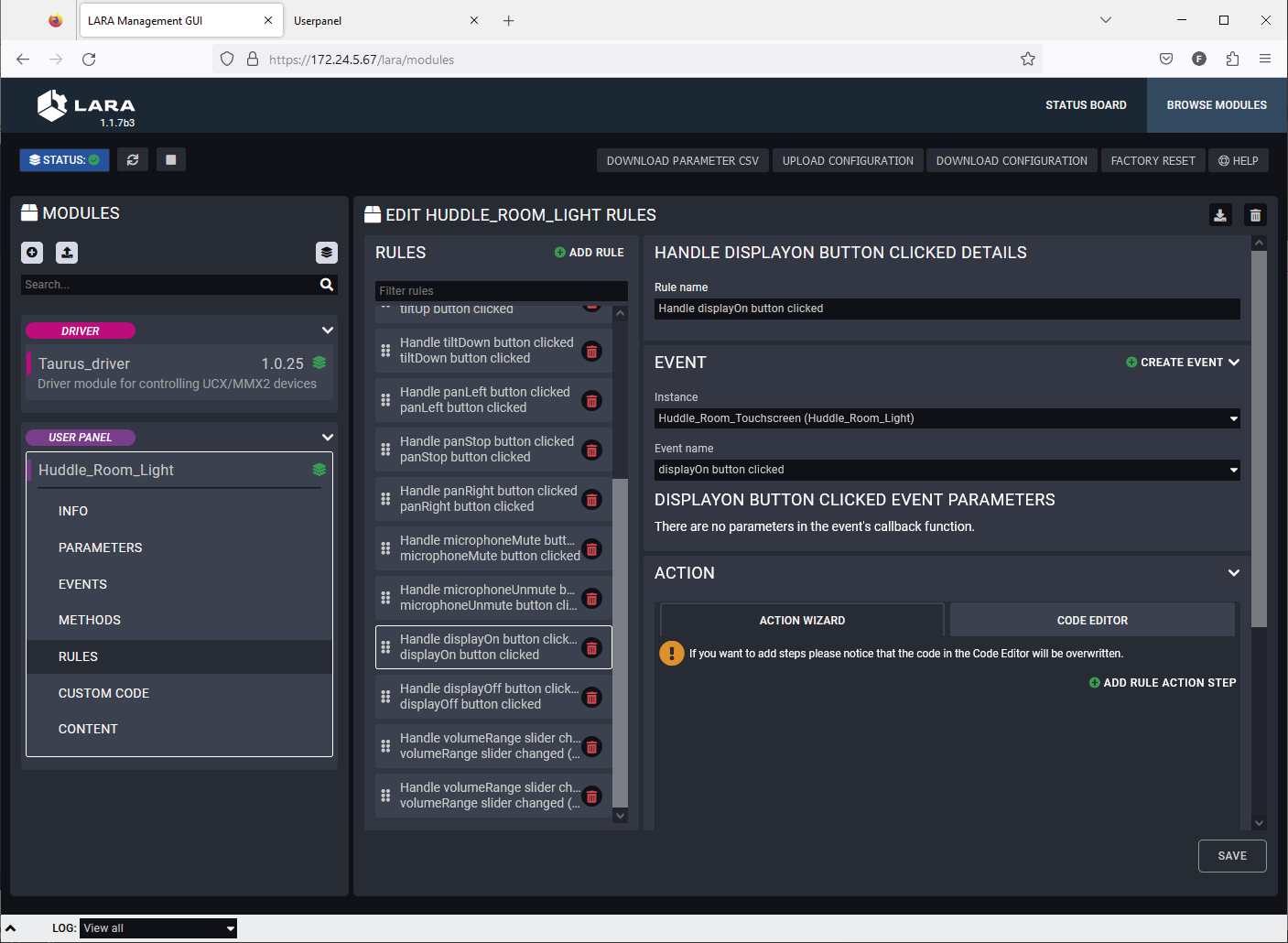
Task: Click drag handle of panStop rule
Action: pos(385,450)
